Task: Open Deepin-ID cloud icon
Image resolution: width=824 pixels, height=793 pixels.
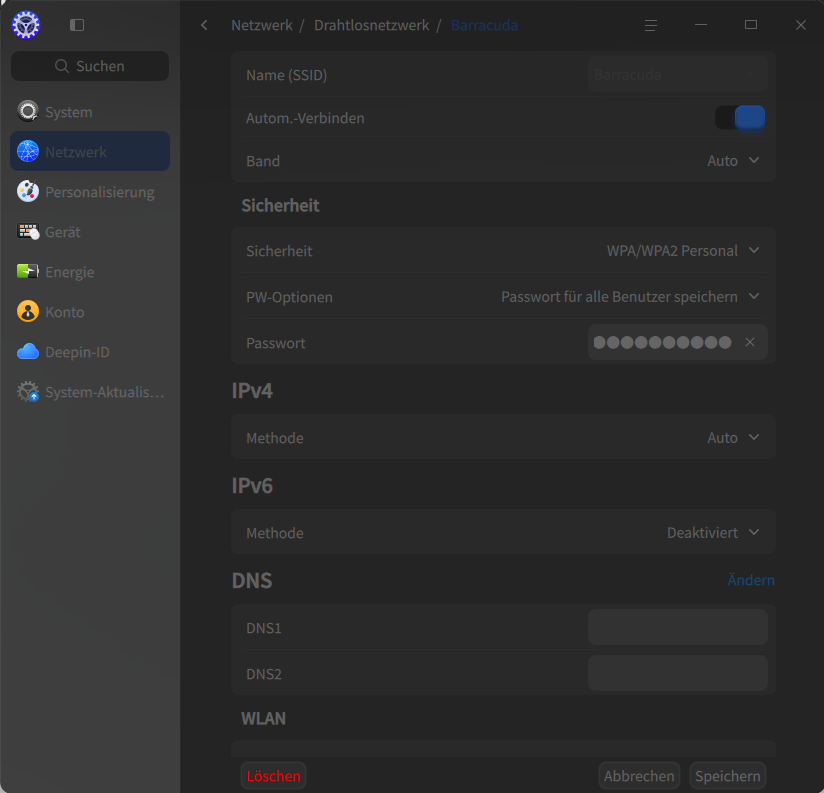Action: tap(28, 352)
